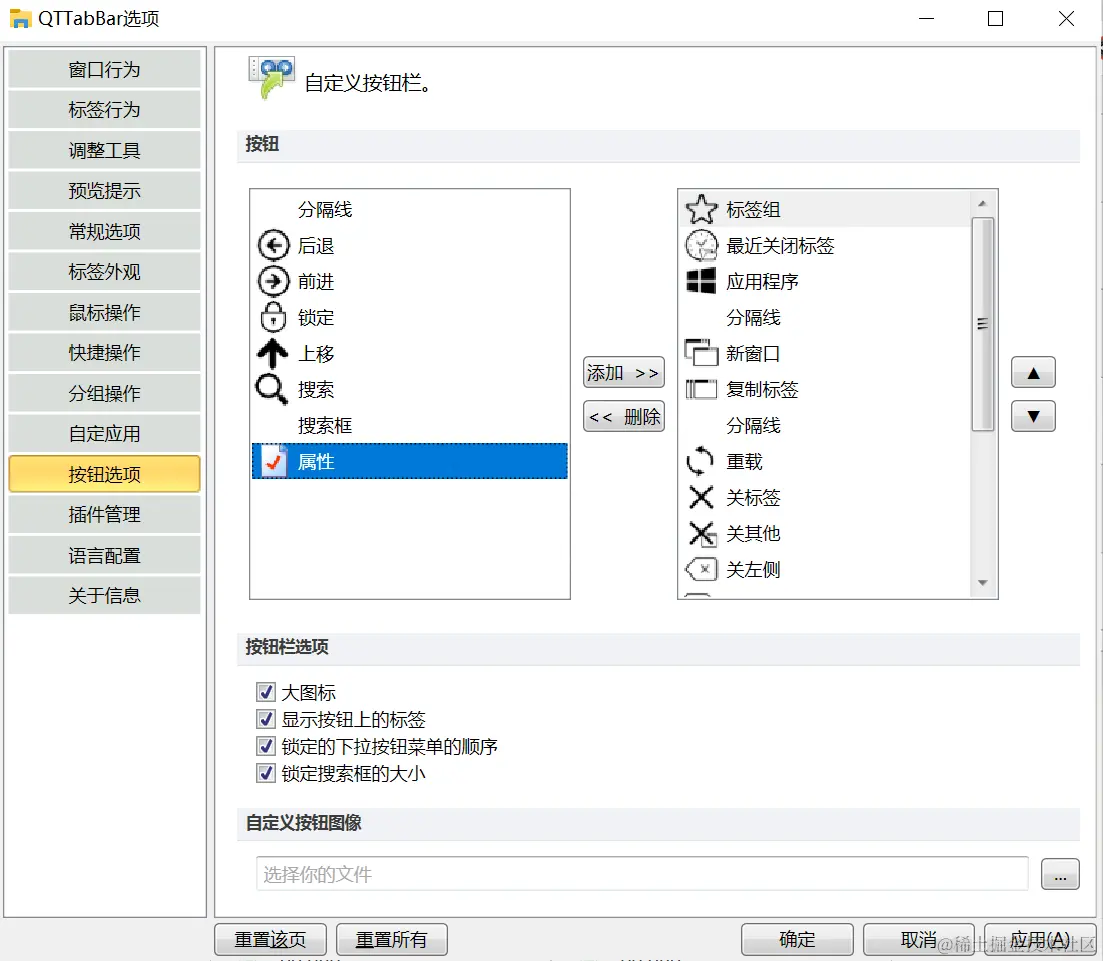The image size is (1103, 961).
Task: Click the << 删除 button
Action: click(x=623, y=416)
